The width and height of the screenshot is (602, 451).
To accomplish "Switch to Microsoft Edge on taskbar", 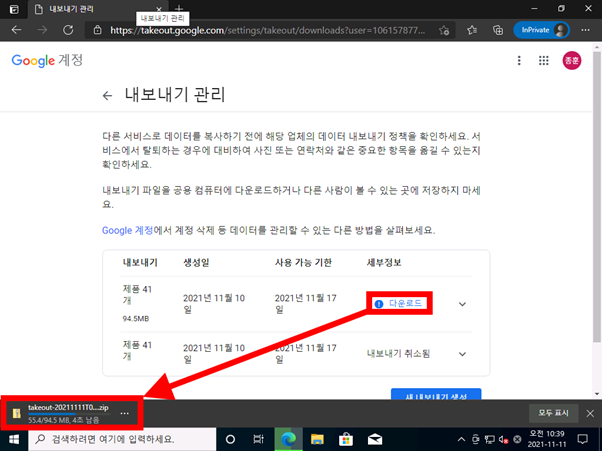I will coord(288,439).
